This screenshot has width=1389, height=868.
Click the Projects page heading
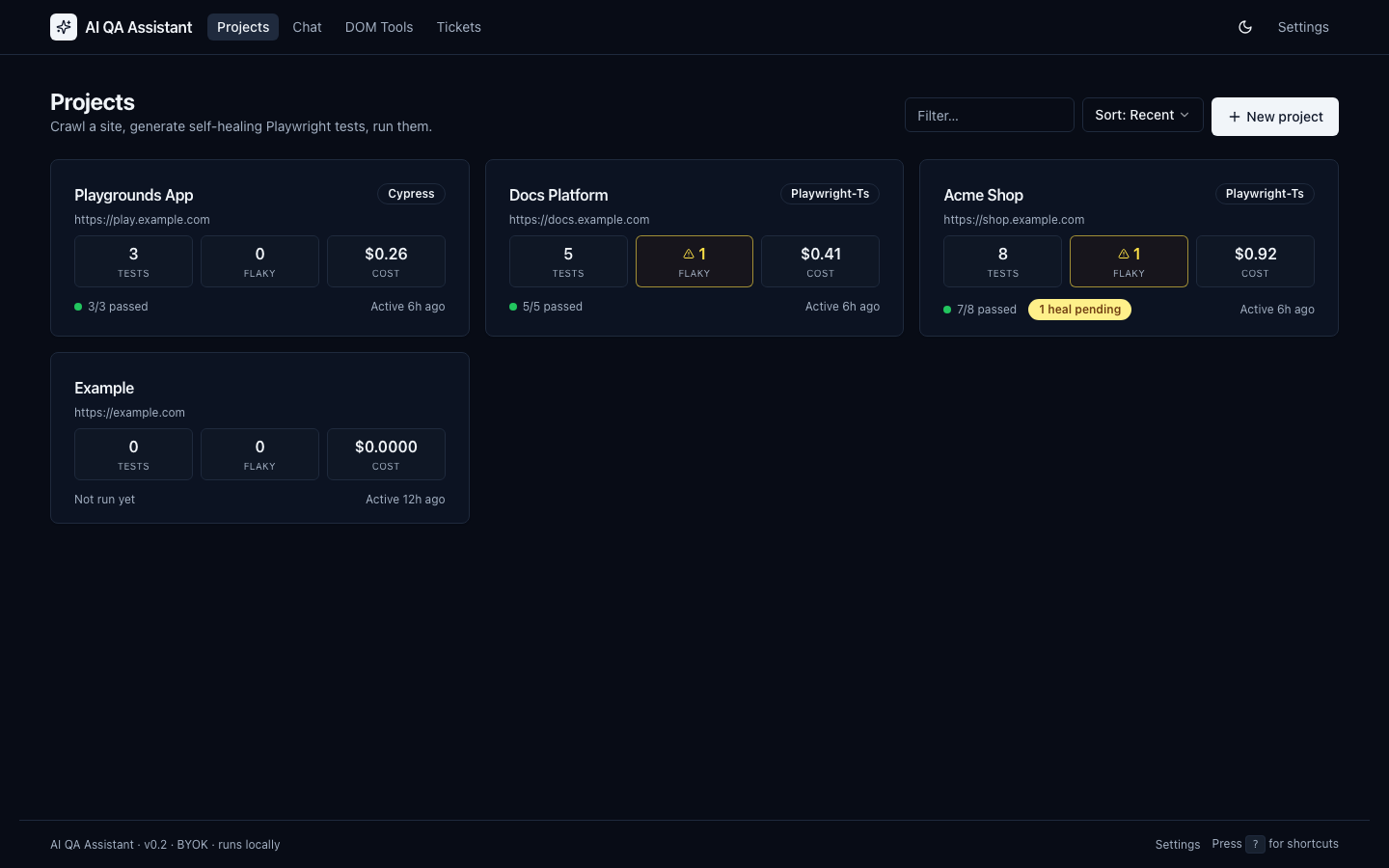tap(93, 102)
